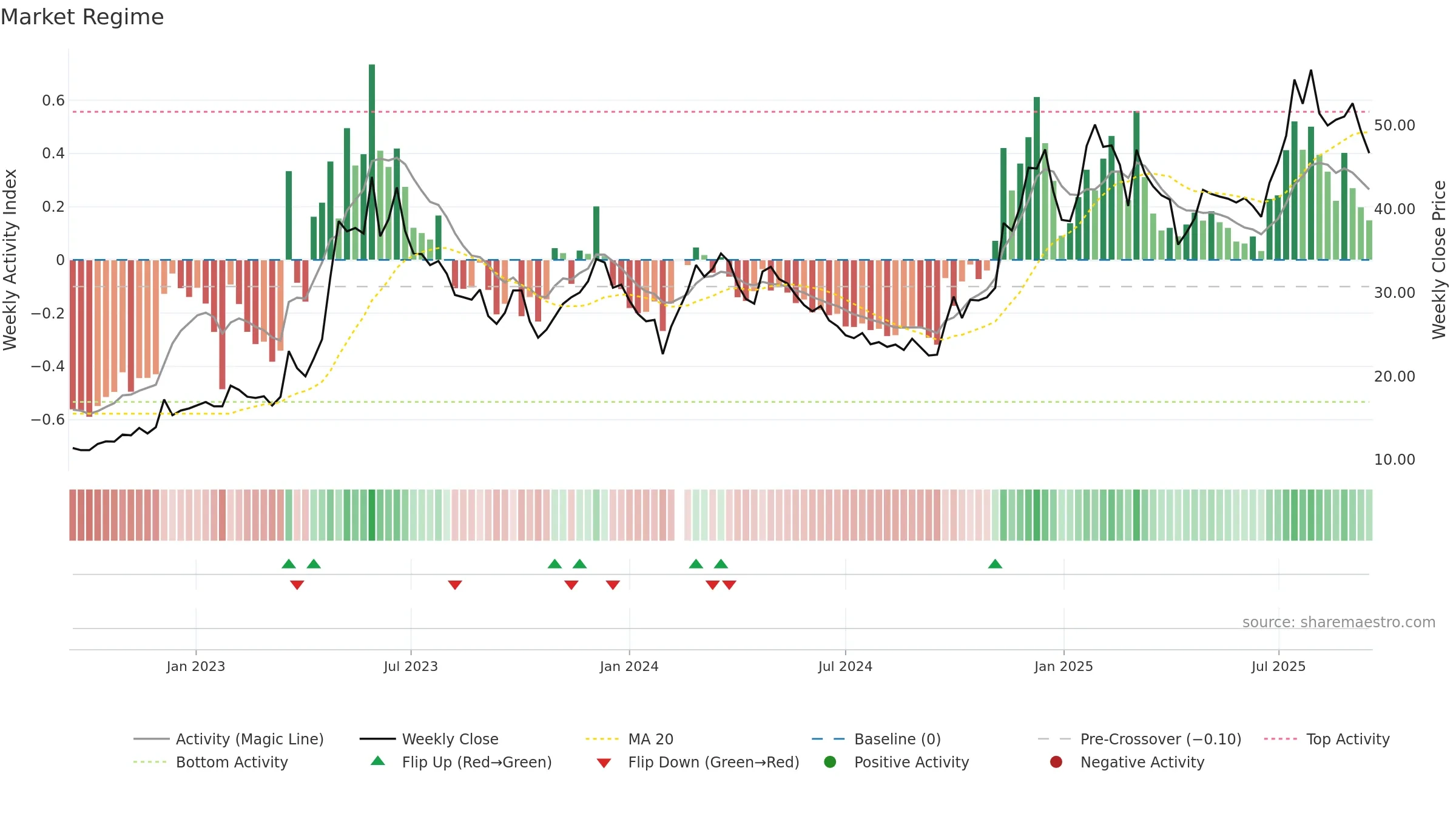The width and height of the screenshot is (1456, 819).
Task: Select the last Flip Up marker near late 2024
Action: (995, 564)
